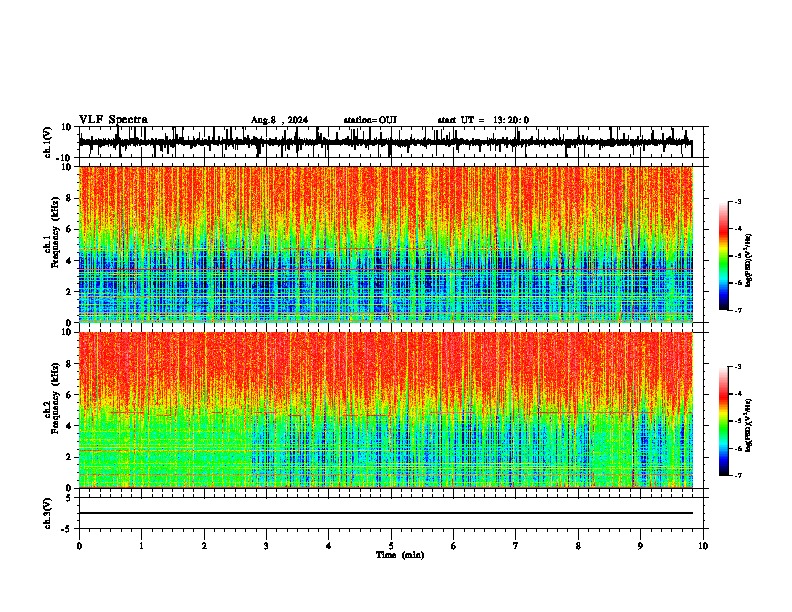Select the date text 'Aug.8 , 2024'
The height and width of the screenshot is (612, 792).
tap(279, 120)
